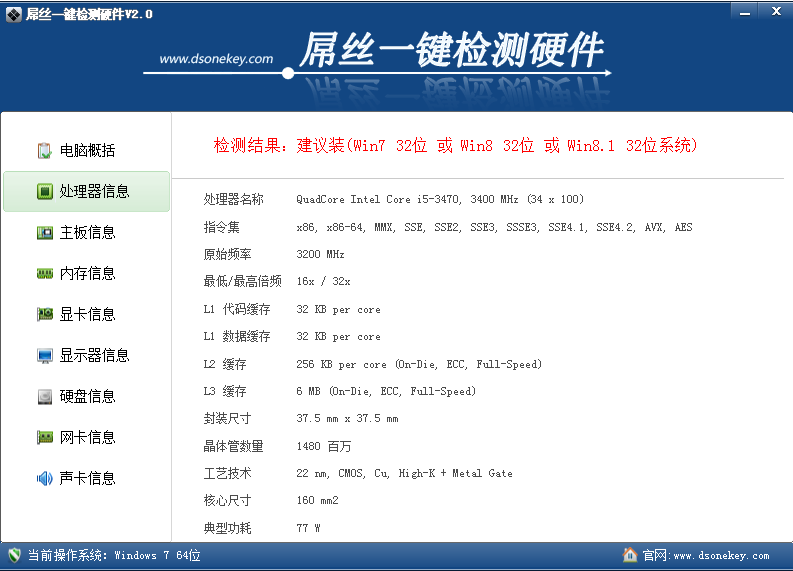The width and height of the screenshot is (793, 571).
Task: Click the 声卡信息 speaker icon
Action: pos(45,479)
